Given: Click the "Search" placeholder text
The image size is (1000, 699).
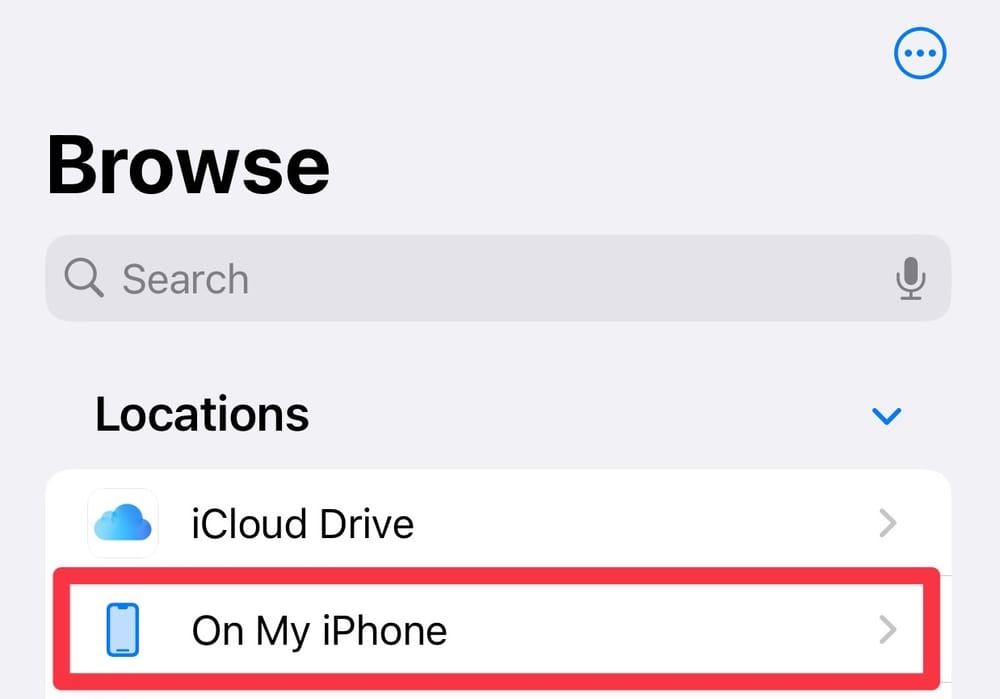Looking at the screenshot, I should (x=185, y=279).
